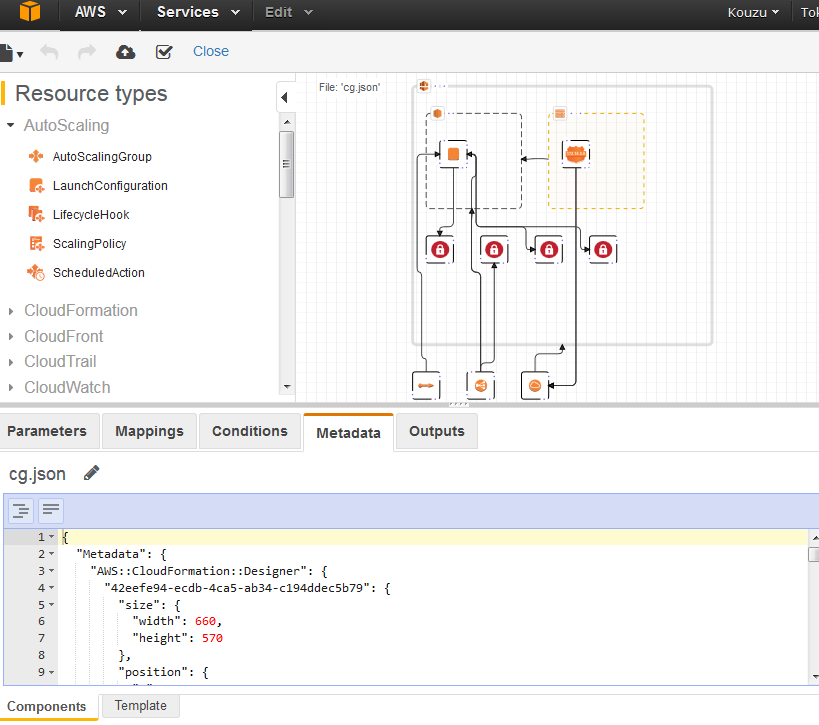This screenshot has width=819, height=725.
Task: Click the Validate template checkmark icon
Action: pos(164,52)
